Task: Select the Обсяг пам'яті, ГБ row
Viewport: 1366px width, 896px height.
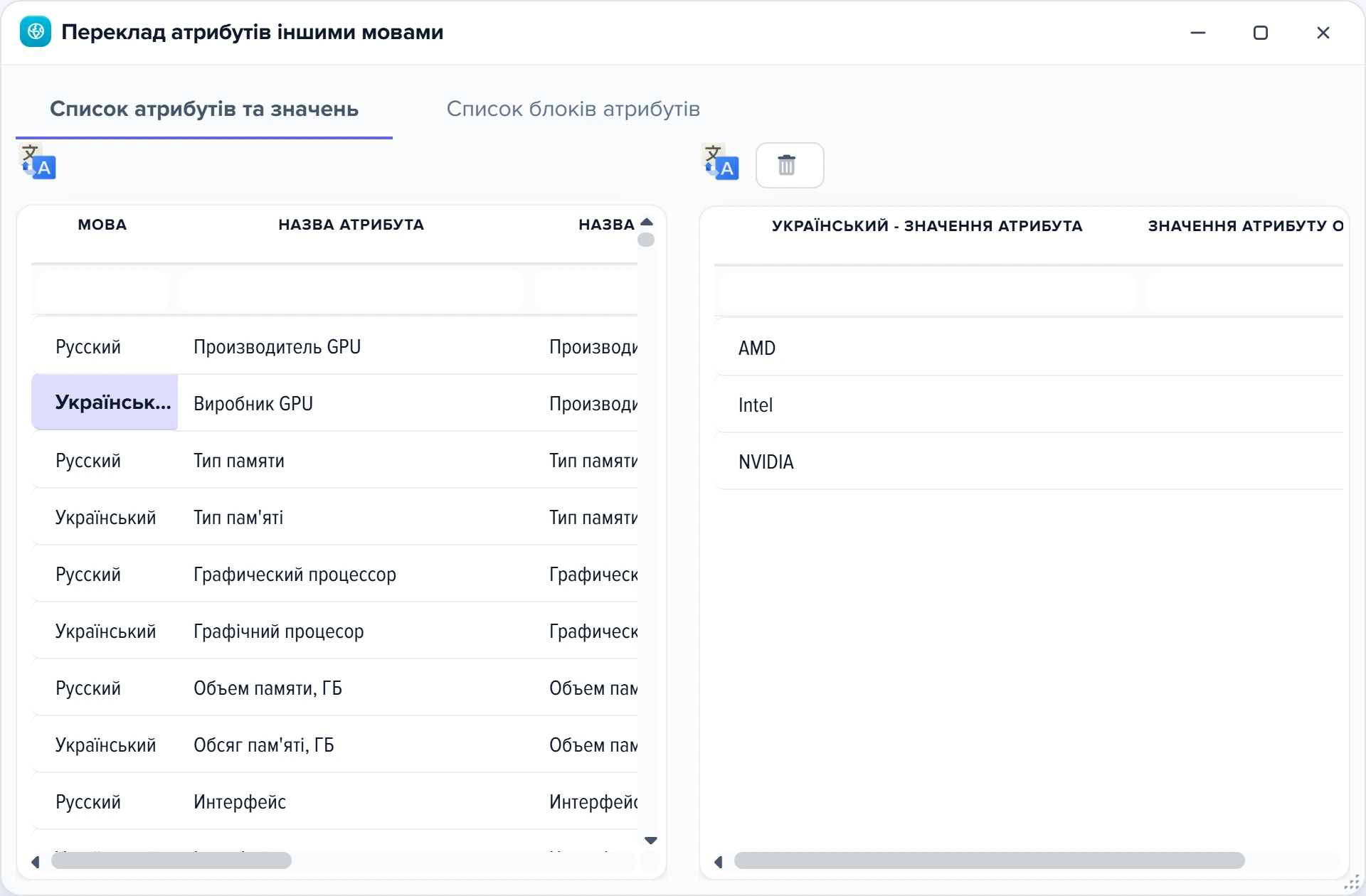Action: (334, 745)
